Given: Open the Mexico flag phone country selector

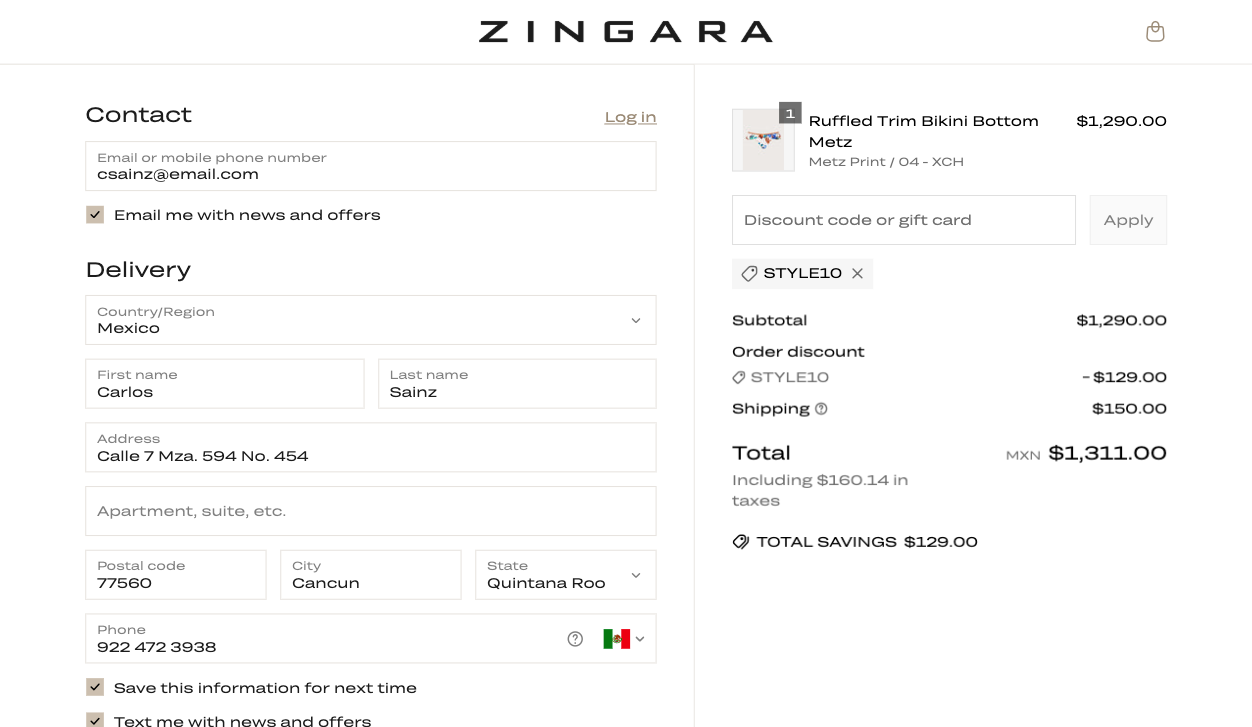Looking at the screenshot, I should point(624,639).
